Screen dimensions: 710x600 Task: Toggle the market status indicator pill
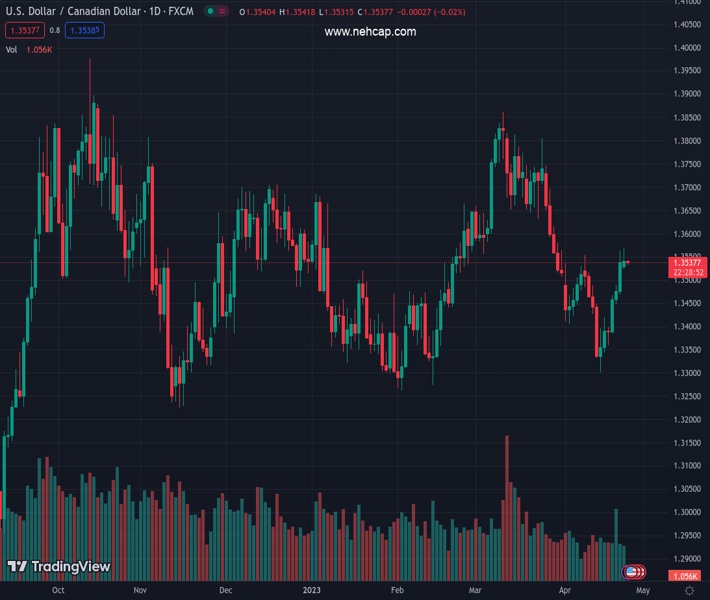click(x=214, y=11)
